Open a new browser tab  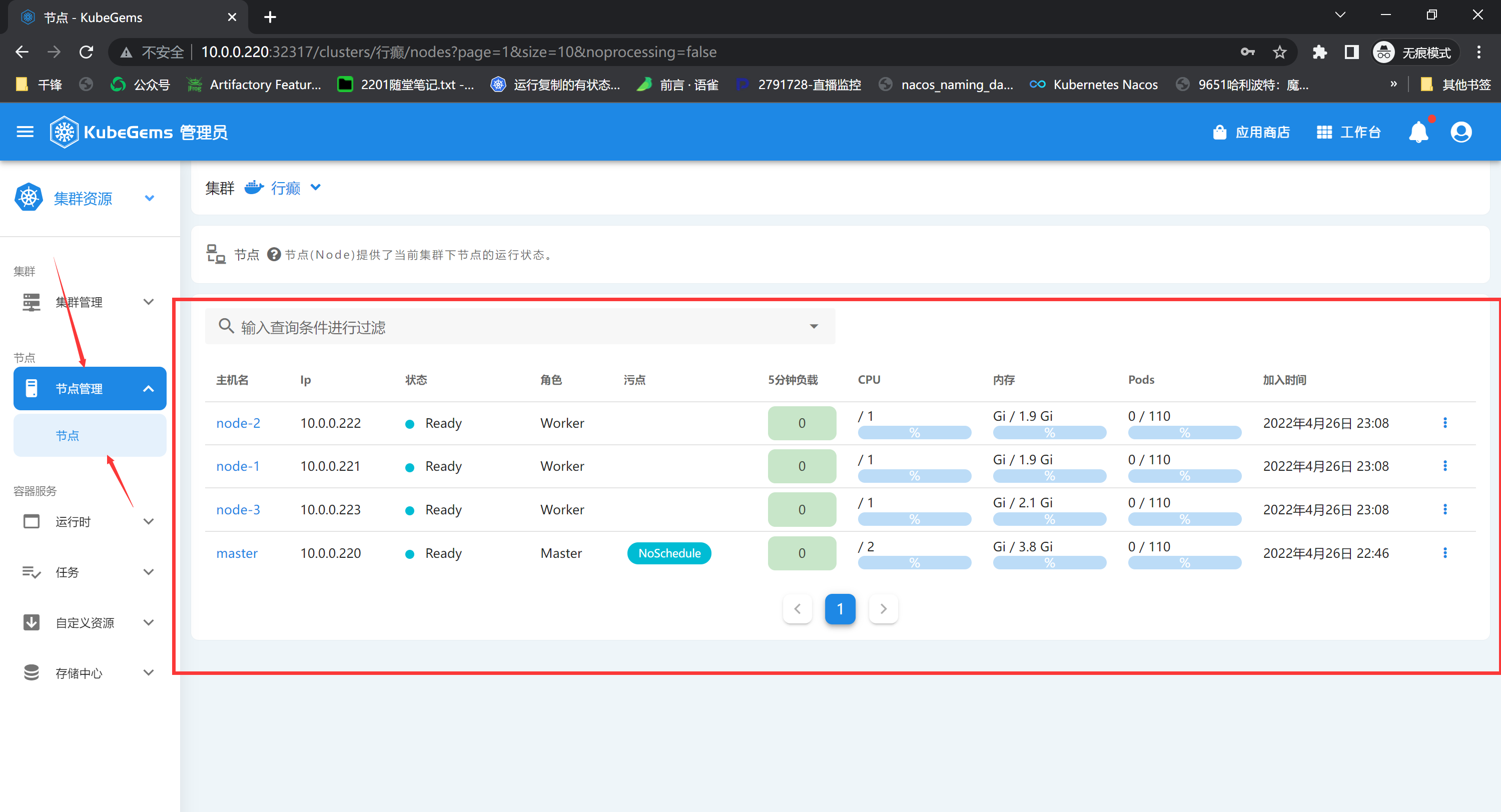tap(270, 17)
